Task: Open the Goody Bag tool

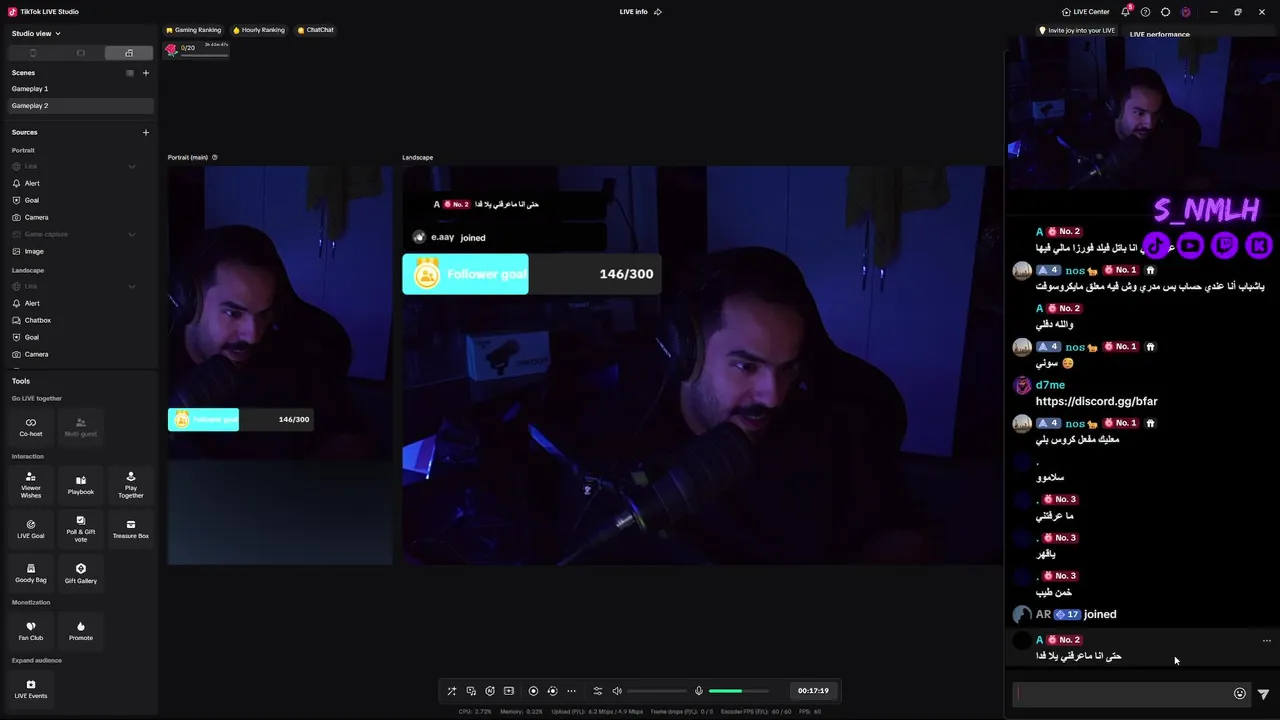Action: (31, 573)
